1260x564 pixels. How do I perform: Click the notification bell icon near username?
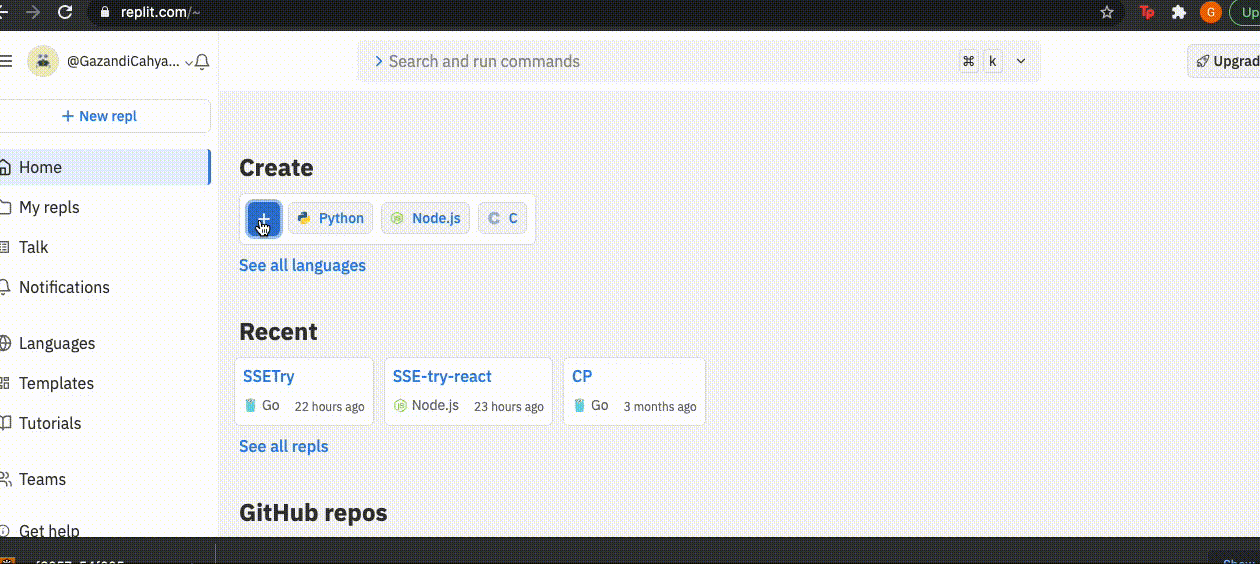click(202, 62)
